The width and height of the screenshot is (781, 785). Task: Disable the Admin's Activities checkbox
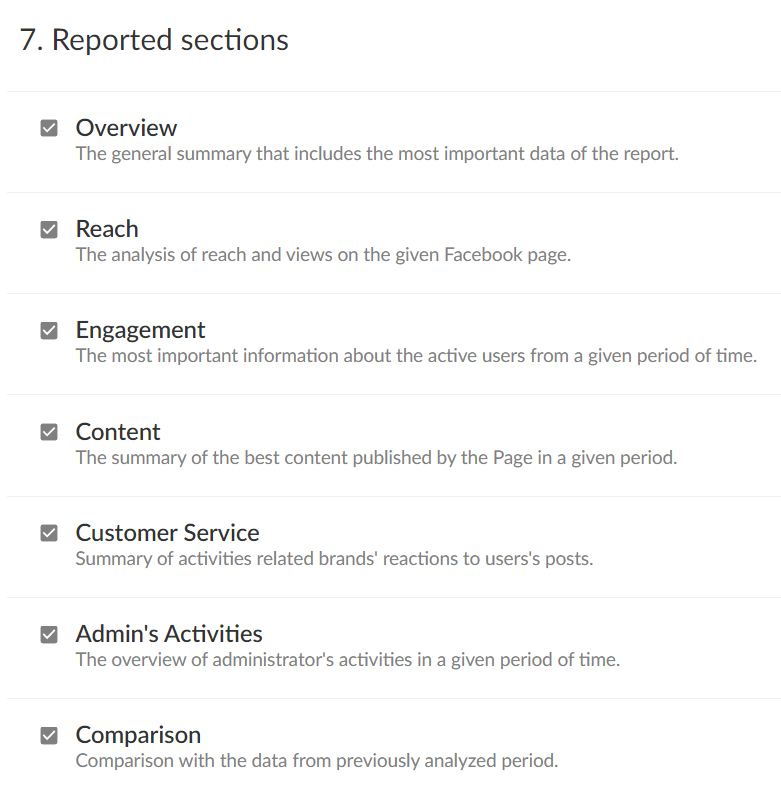pyautogui.click(x=49, y=634)
